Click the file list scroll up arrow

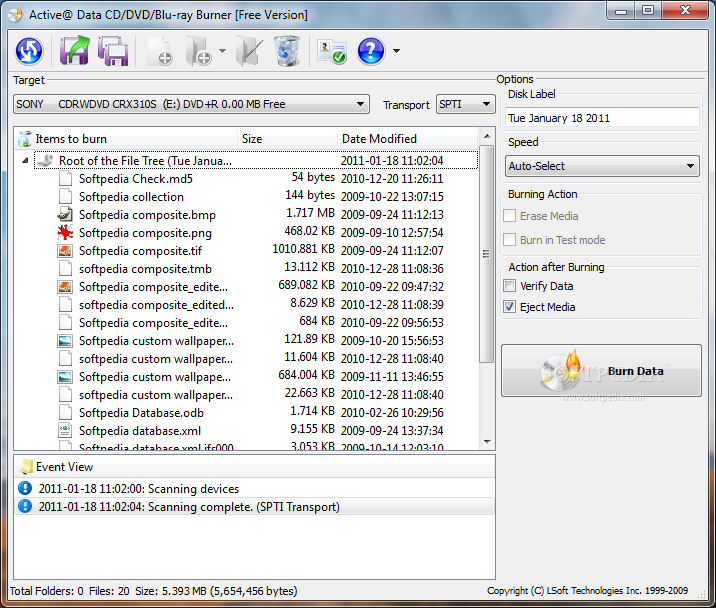tap(487, 136)
